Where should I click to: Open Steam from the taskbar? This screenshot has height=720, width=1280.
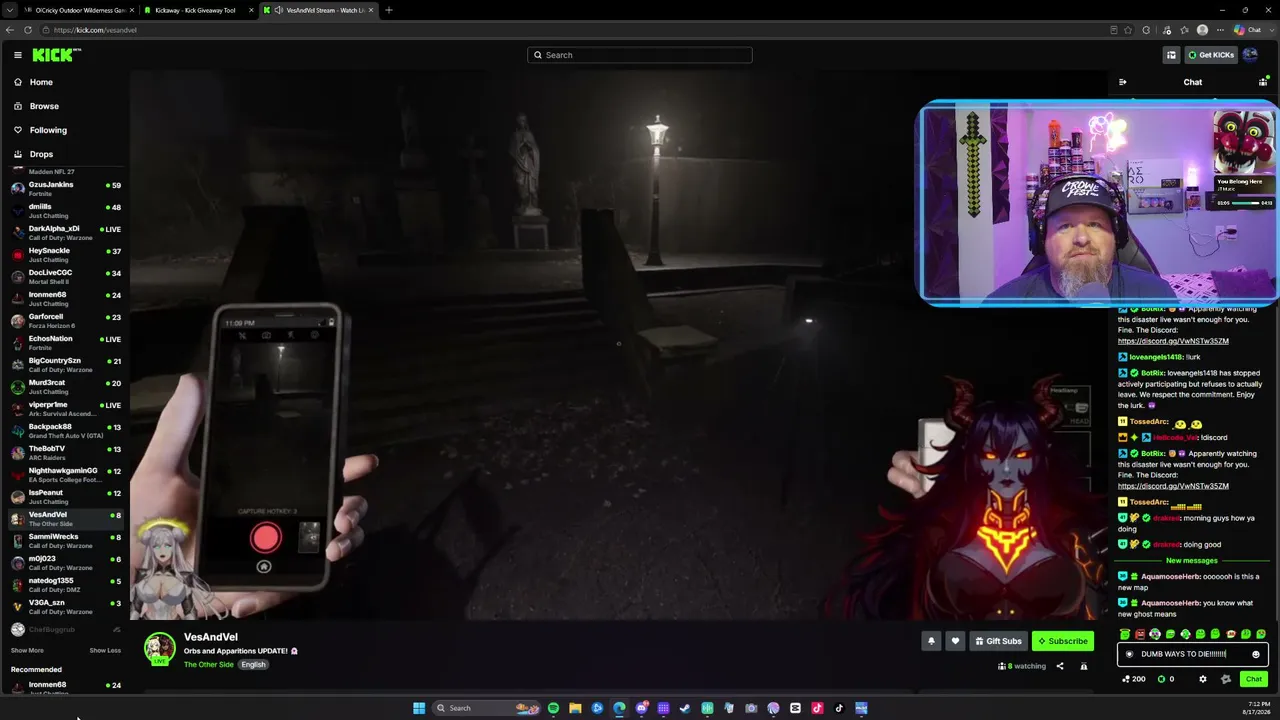(x=685, y=708)
